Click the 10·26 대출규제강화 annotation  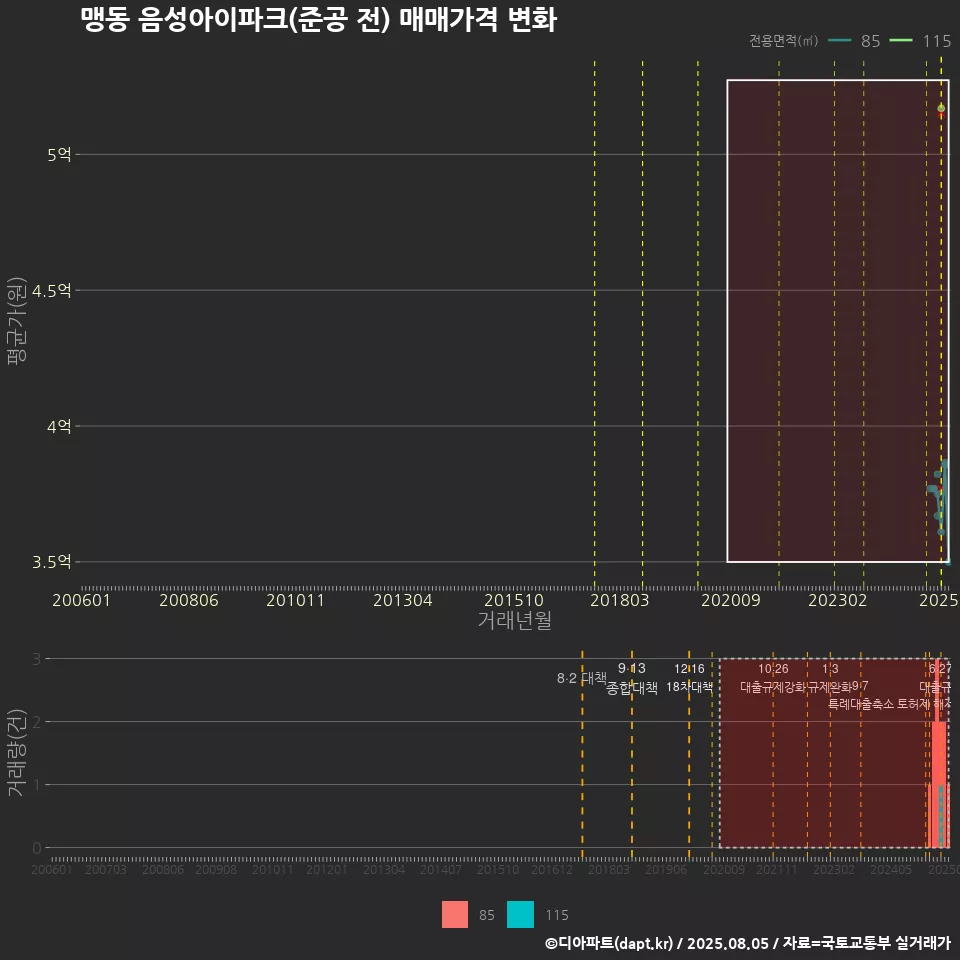pos(773,678)
